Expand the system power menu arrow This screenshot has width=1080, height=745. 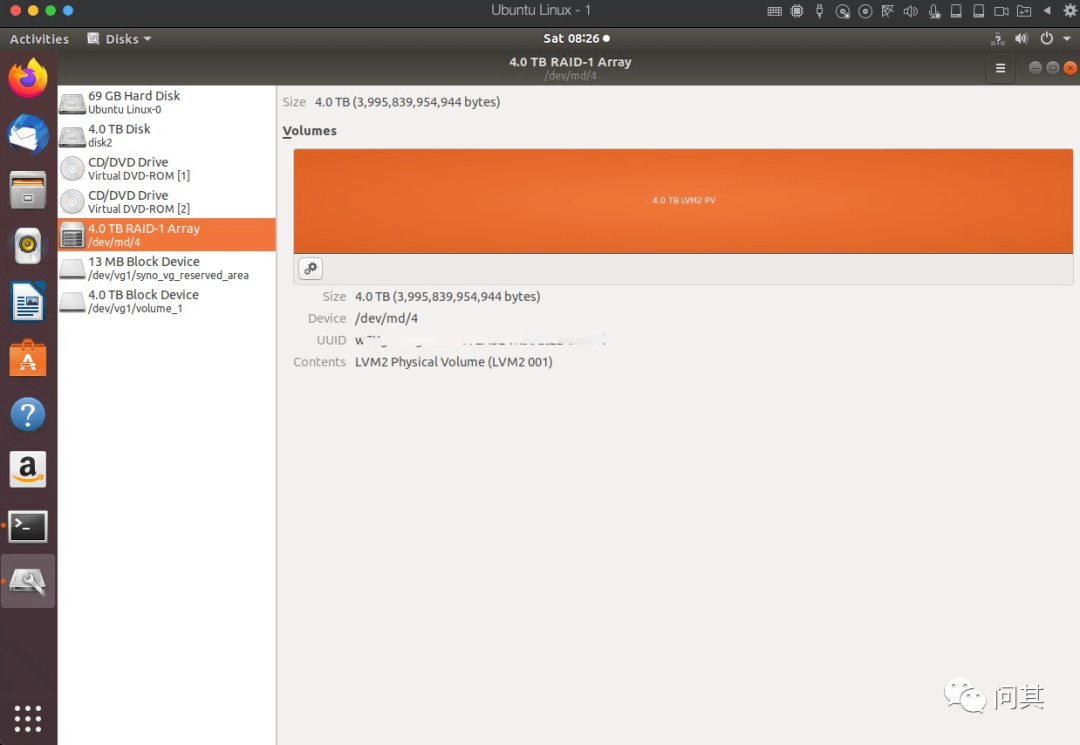[x=1067, y=39]
